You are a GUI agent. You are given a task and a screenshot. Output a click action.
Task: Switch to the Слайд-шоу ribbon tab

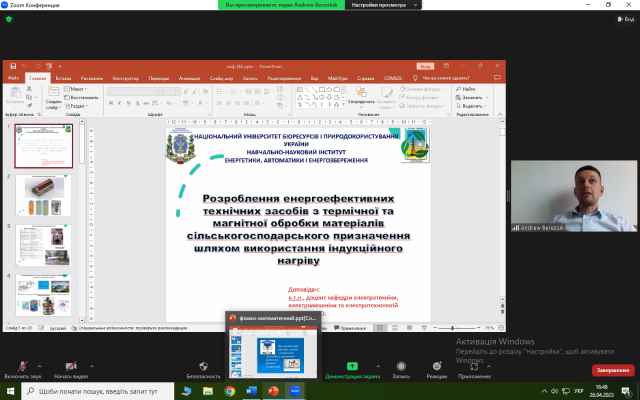222,78
